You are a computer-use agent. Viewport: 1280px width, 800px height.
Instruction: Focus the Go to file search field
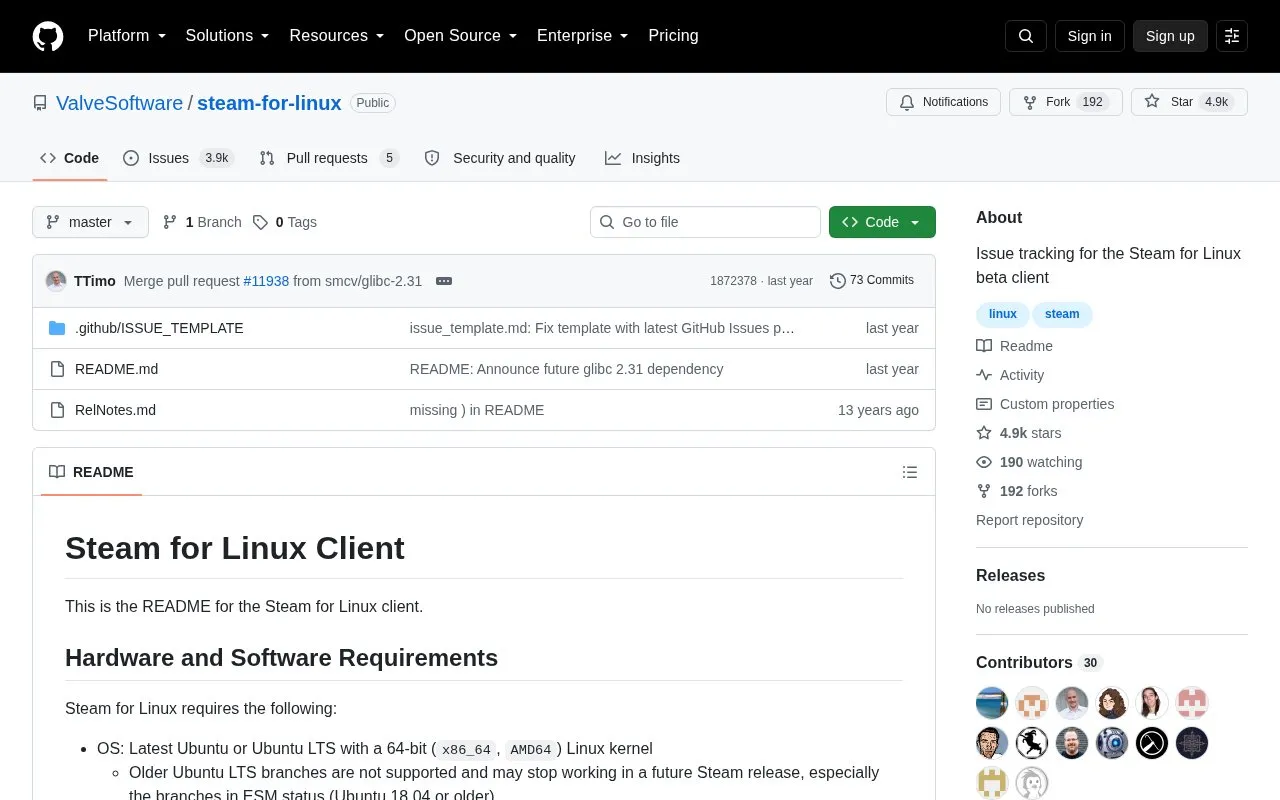pos(705,222)
